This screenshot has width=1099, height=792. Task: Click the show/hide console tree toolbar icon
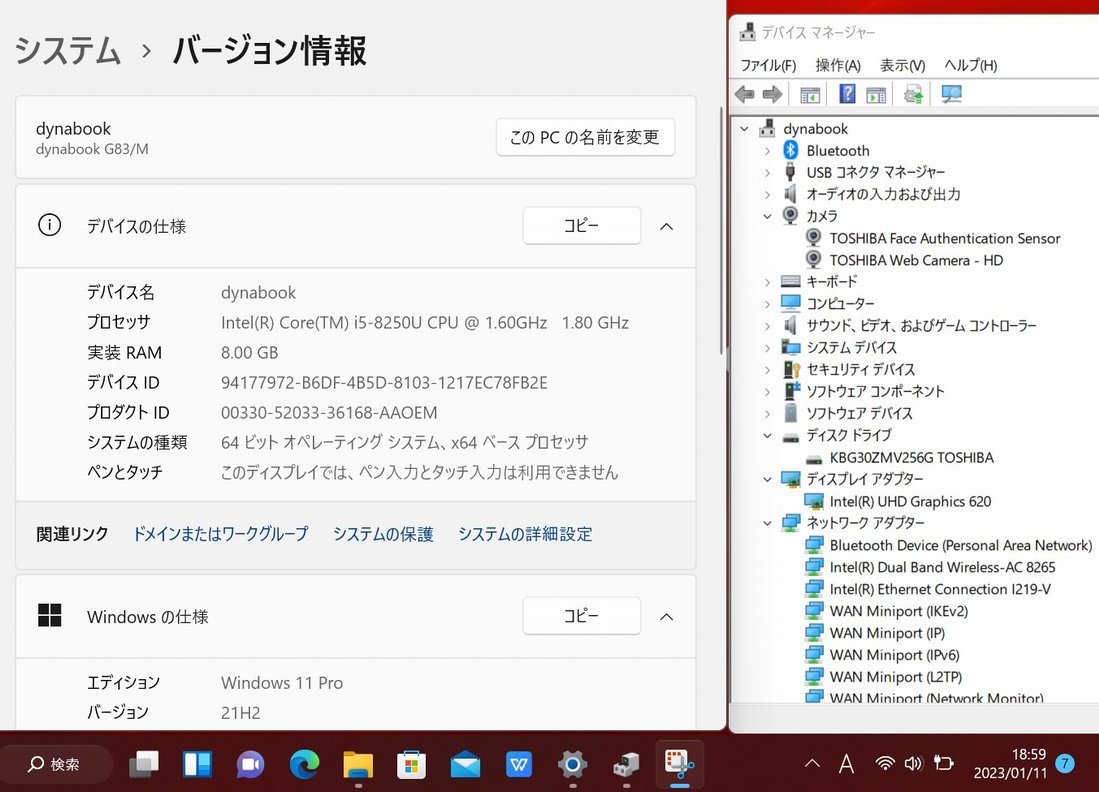(x=810, y=94)
